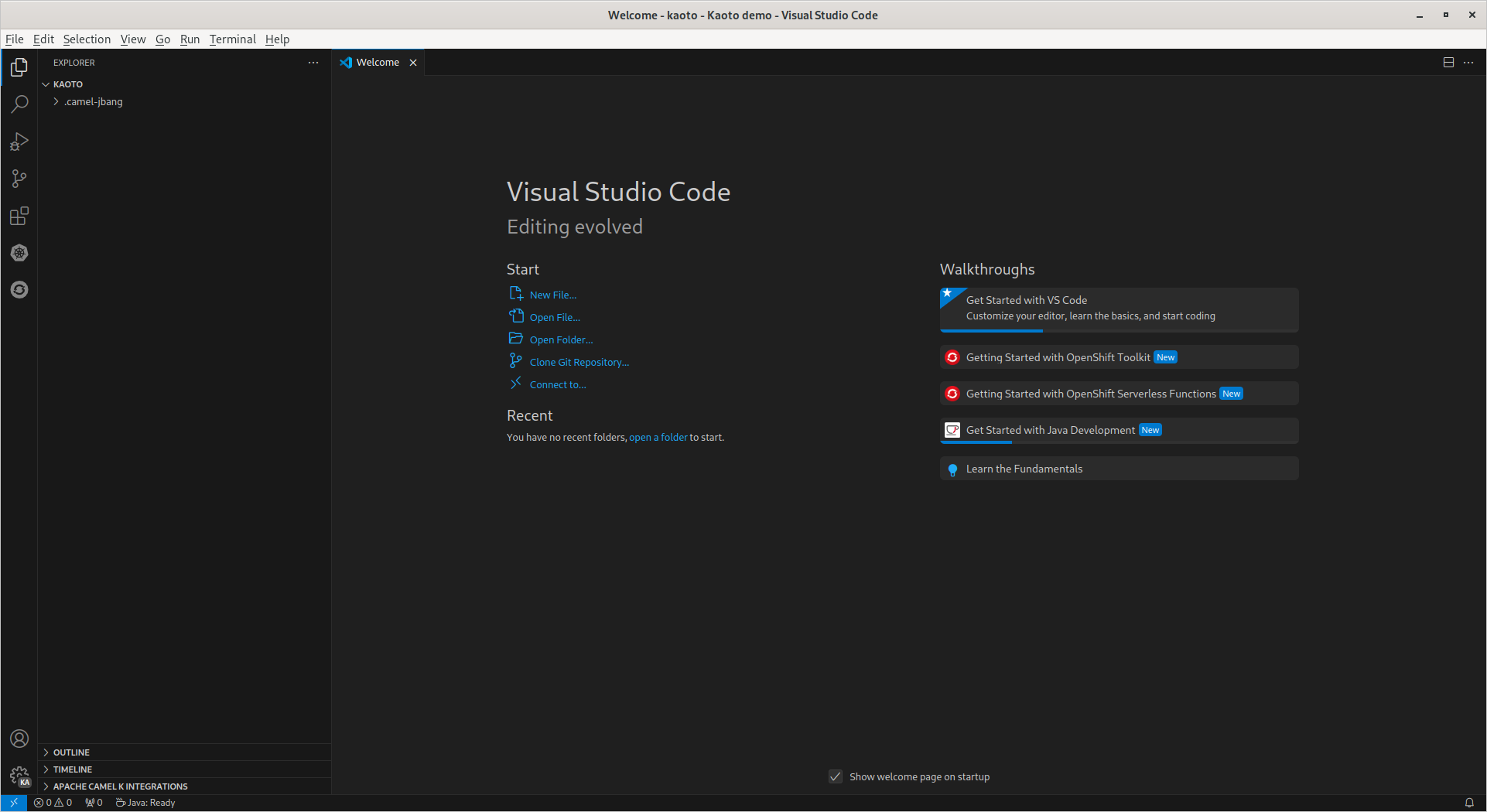The image size is (1487, 812).
Task: Click the EXPLORER panel title
Action: coord(74,63)
